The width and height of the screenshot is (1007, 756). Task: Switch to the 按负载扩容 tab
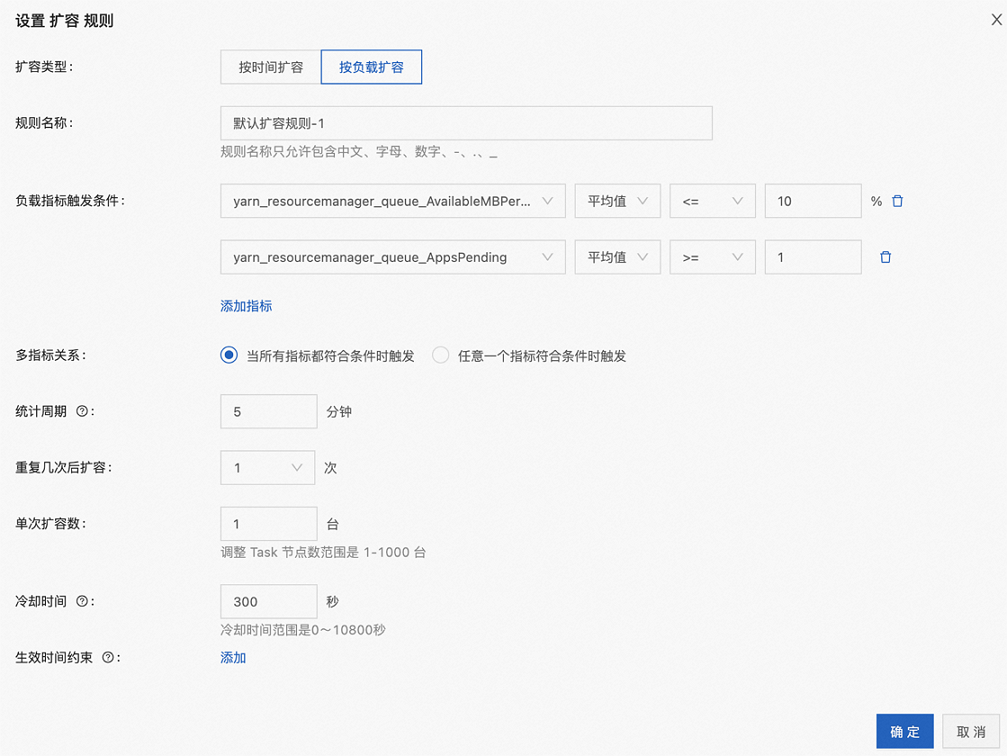(371, 67)
